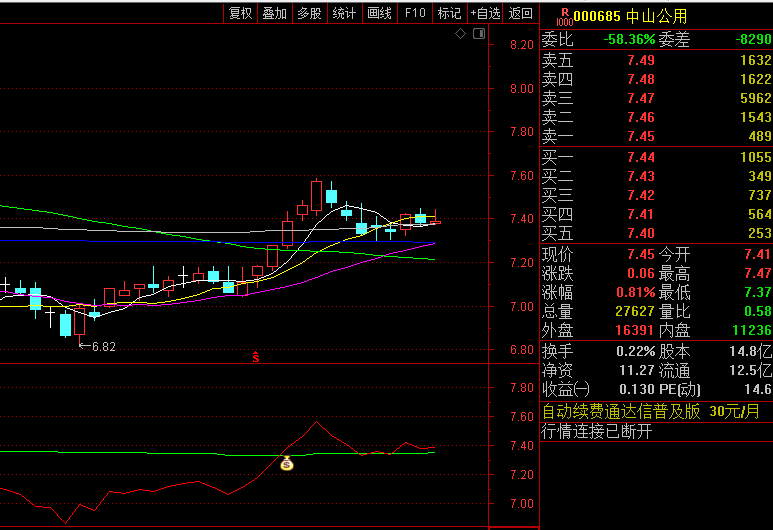
Task: Click the 买一 bid price 7.44 row
Action: 656,157
